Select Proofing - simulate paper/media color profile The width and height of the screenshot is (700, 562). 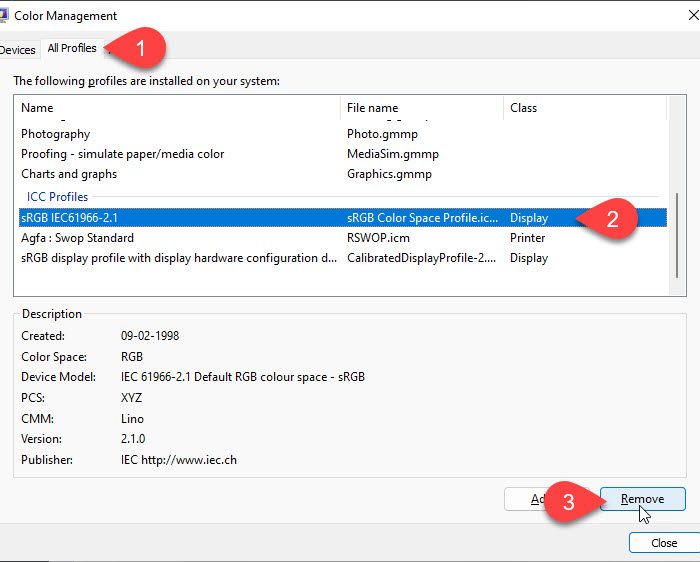click(122, 154)
